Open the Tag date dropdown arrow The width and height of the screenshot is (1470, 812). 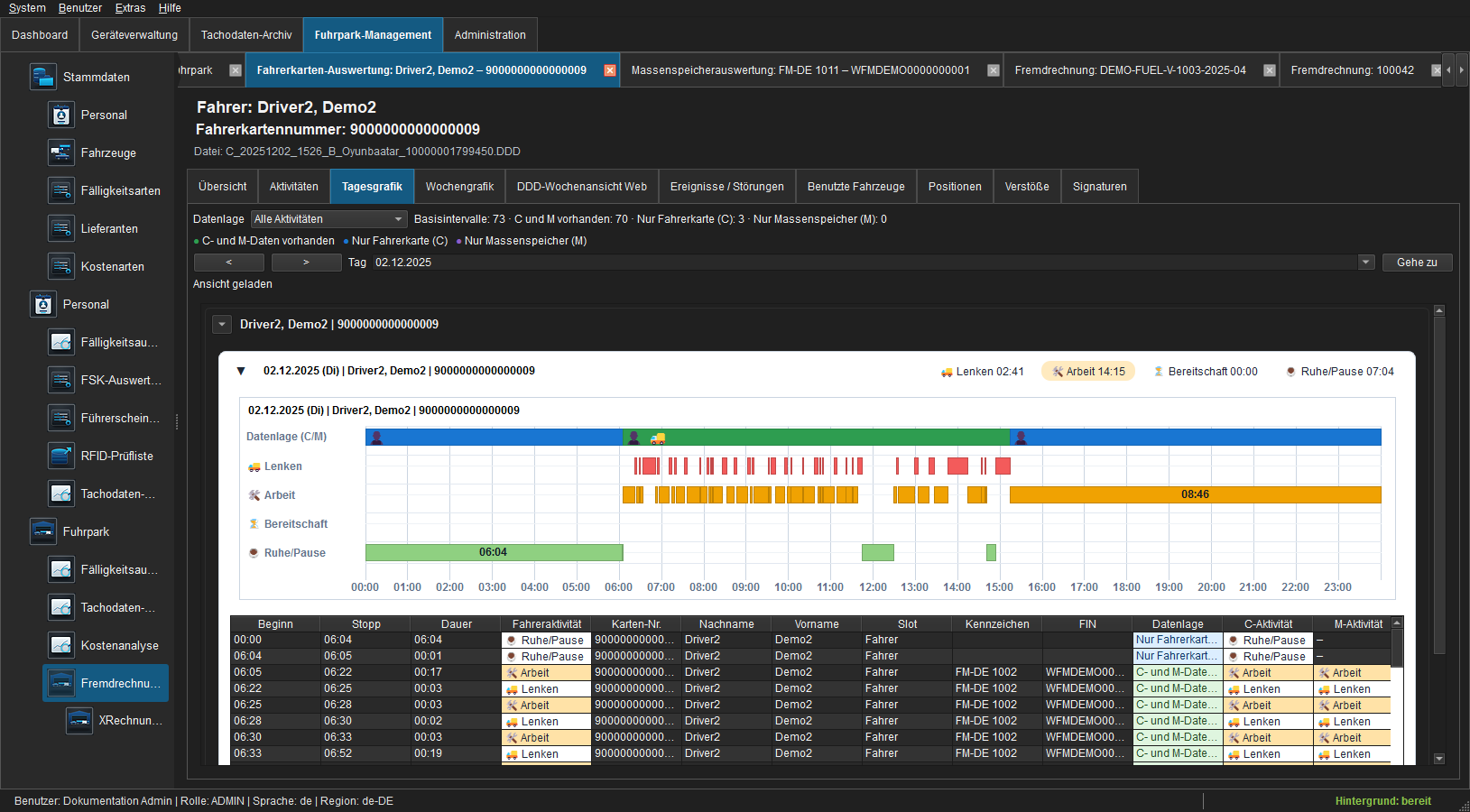click(x=1366, y=263)
